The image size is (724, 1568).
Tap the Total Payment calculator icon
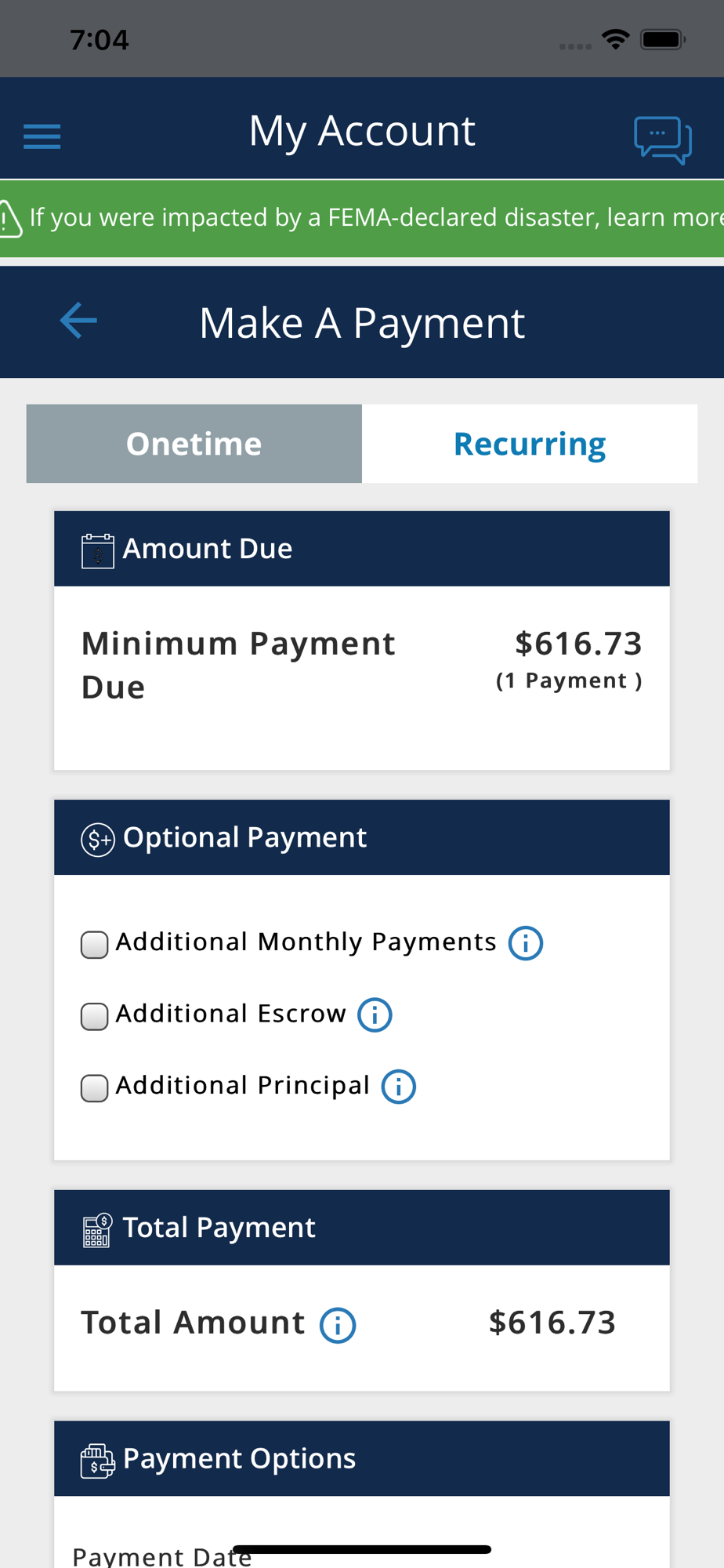coord(98,1229)
